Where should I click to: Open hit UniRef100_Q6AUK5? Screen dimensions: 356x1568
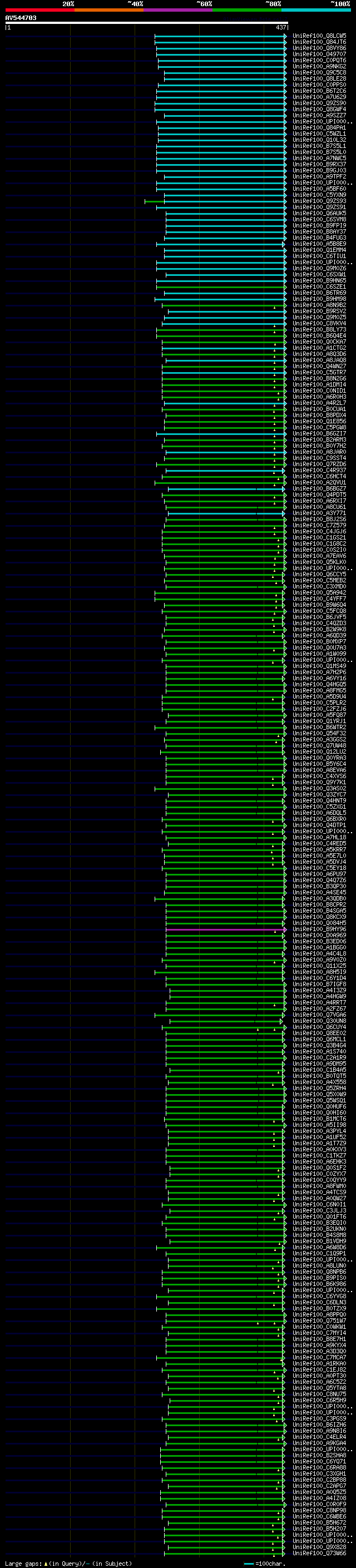click(x=319, y=213)
